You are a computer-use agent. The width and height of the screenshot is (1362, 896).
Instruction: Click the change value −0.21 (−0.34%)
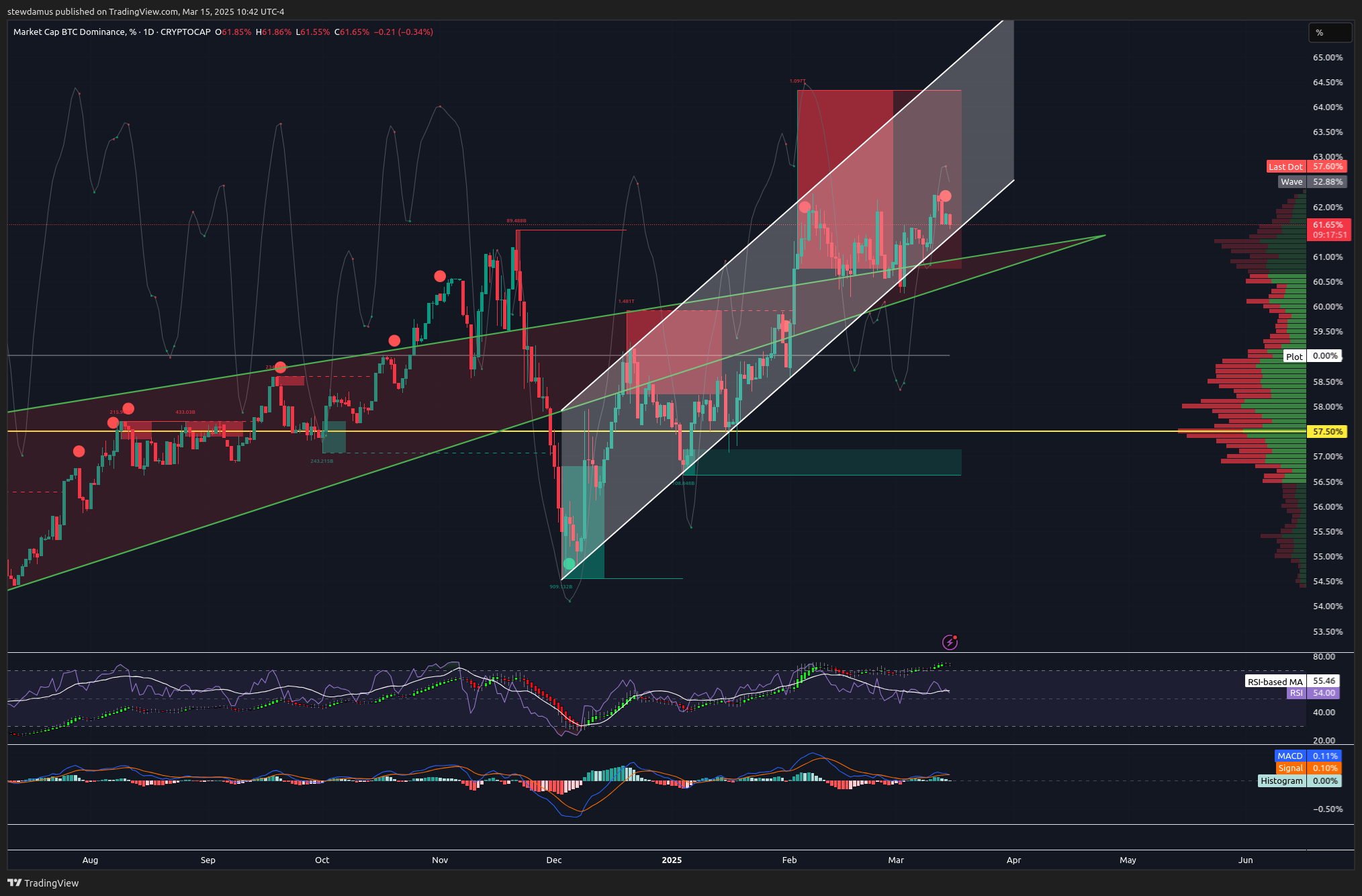(404, 32)
